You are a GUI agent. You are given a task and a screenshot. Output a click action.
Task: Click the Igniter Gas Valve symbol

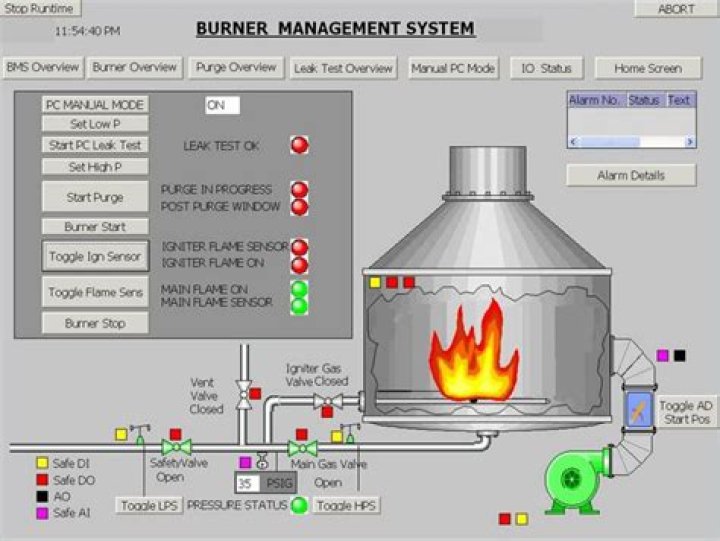tap(328, 401)
